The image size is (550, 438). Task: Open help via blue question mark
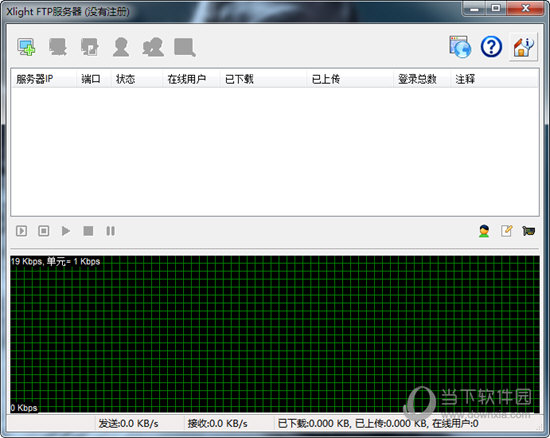coord(491,47)
